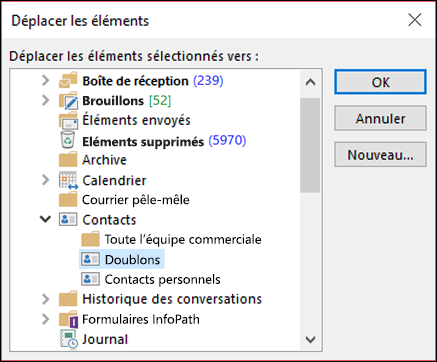Screen dimensions: 437x362
Task: Click the Boîte de réception inbox icon
Action: [68, 80]
